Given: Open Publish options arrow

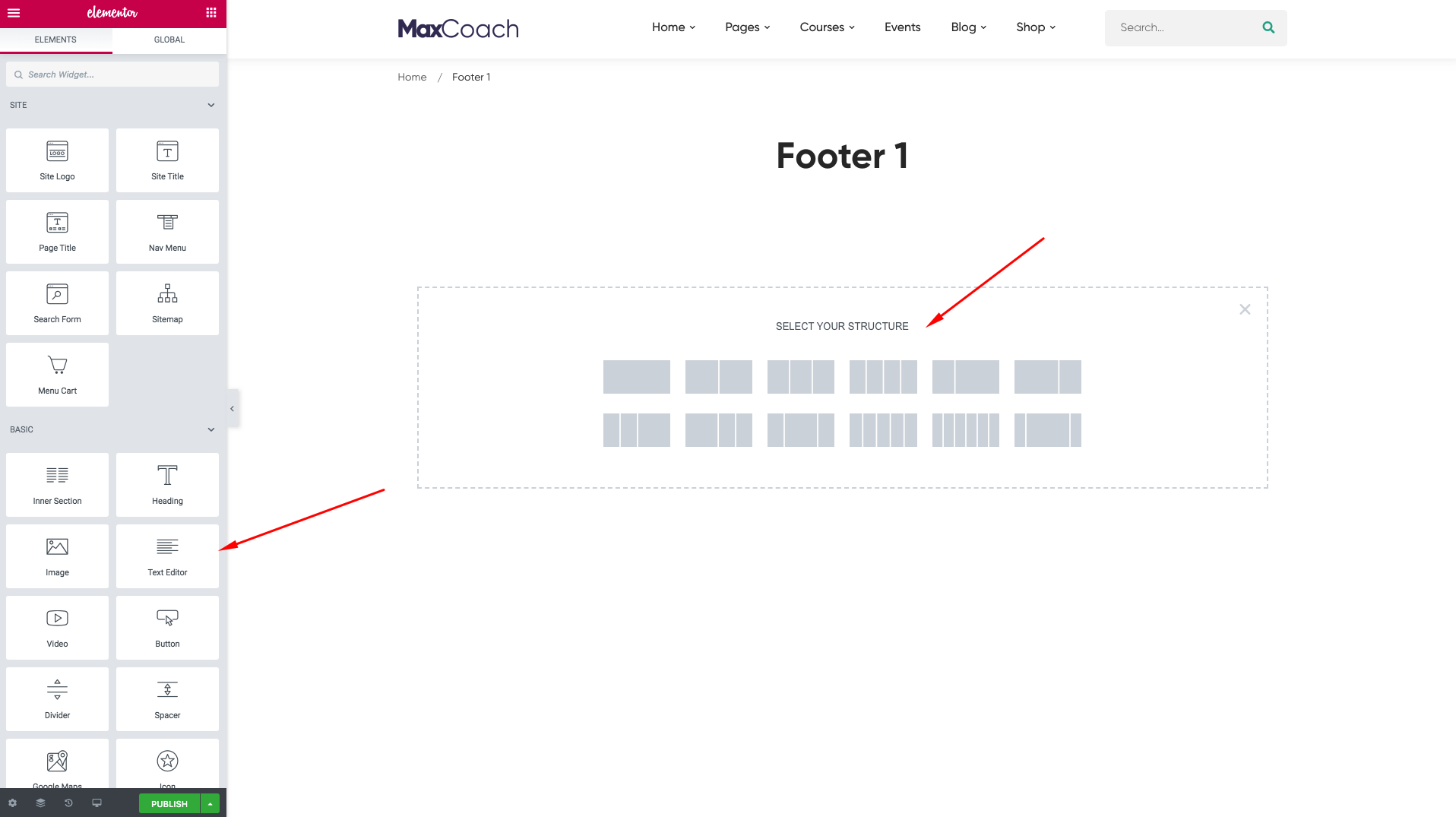Looking at the screenshot, I should point(210,803).
